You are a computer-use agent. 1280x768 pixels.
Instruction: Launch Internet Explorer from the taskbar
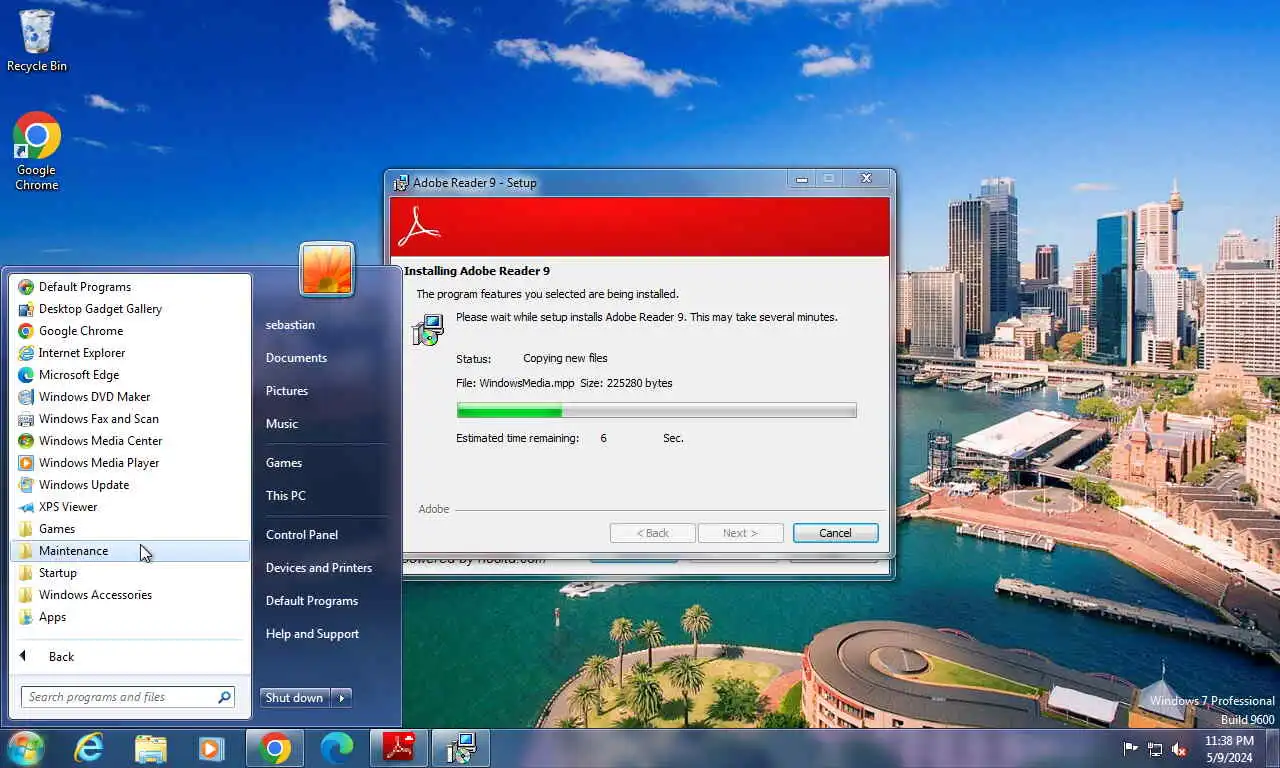coord(89,748)
